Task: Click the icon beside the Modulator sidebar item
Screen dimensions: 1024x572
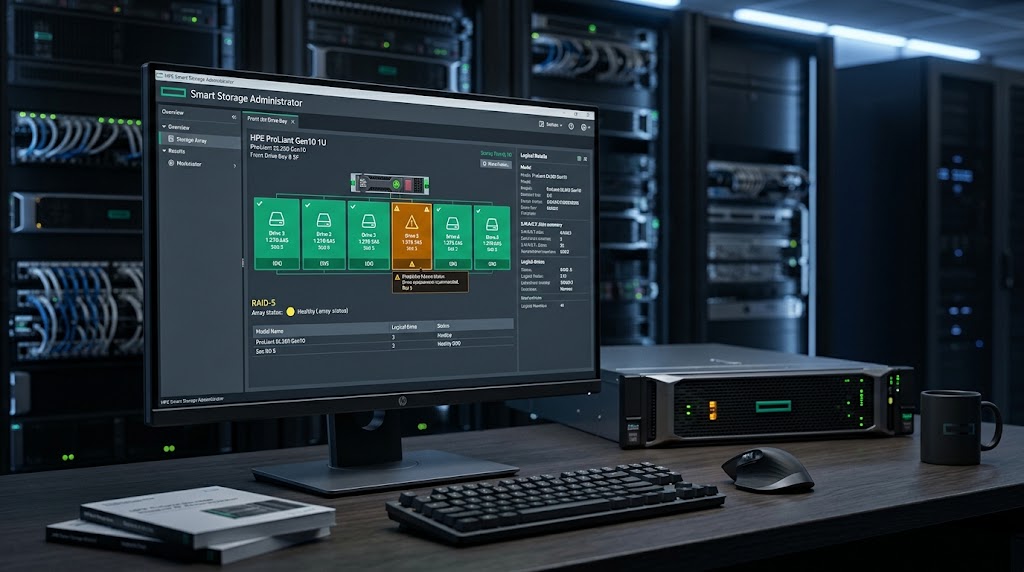Action: pyautogui.click(x=171, y=163)
